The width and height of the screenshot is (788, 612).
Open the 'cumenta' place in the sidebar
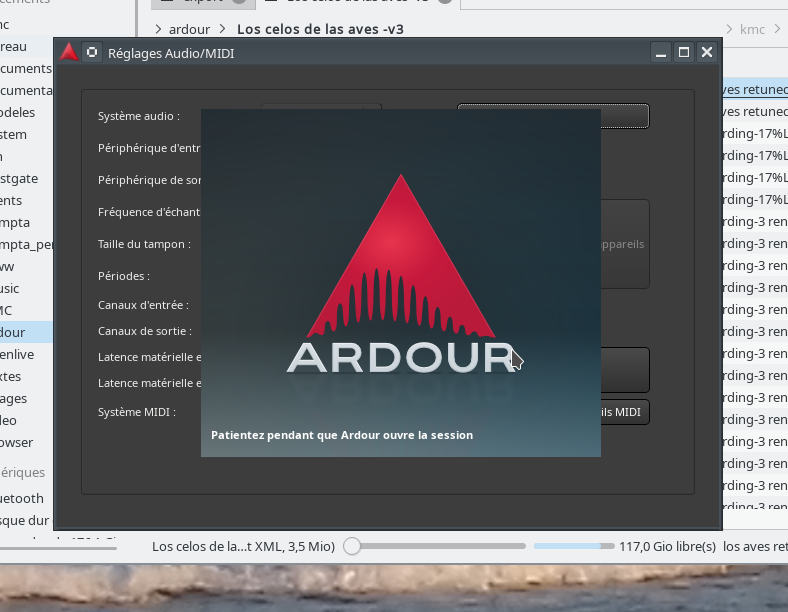point(26,90)
